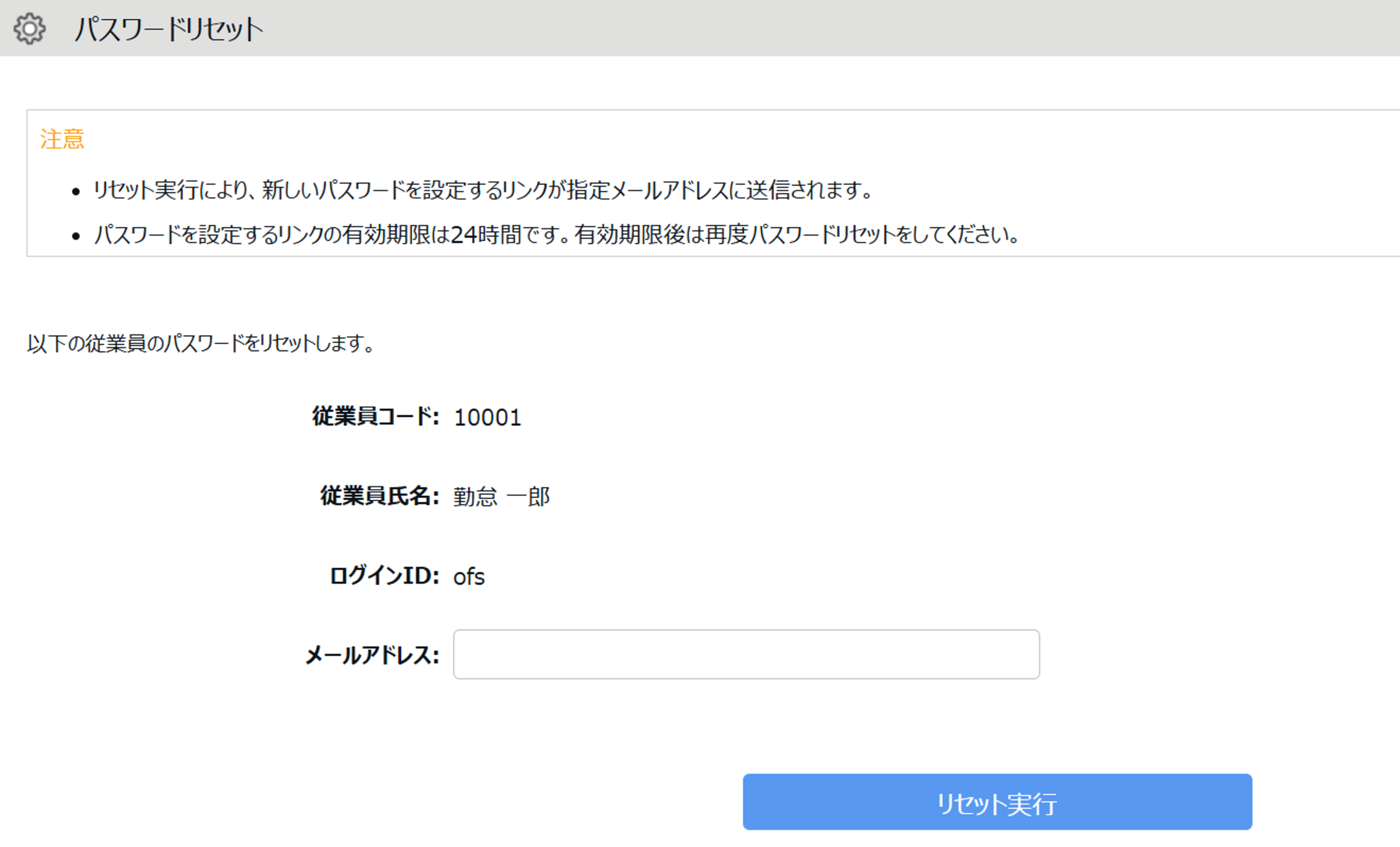Viewport: 1400px width, 847px height.
Task: Click the orange 注意 heading
Action: (62, 139)
